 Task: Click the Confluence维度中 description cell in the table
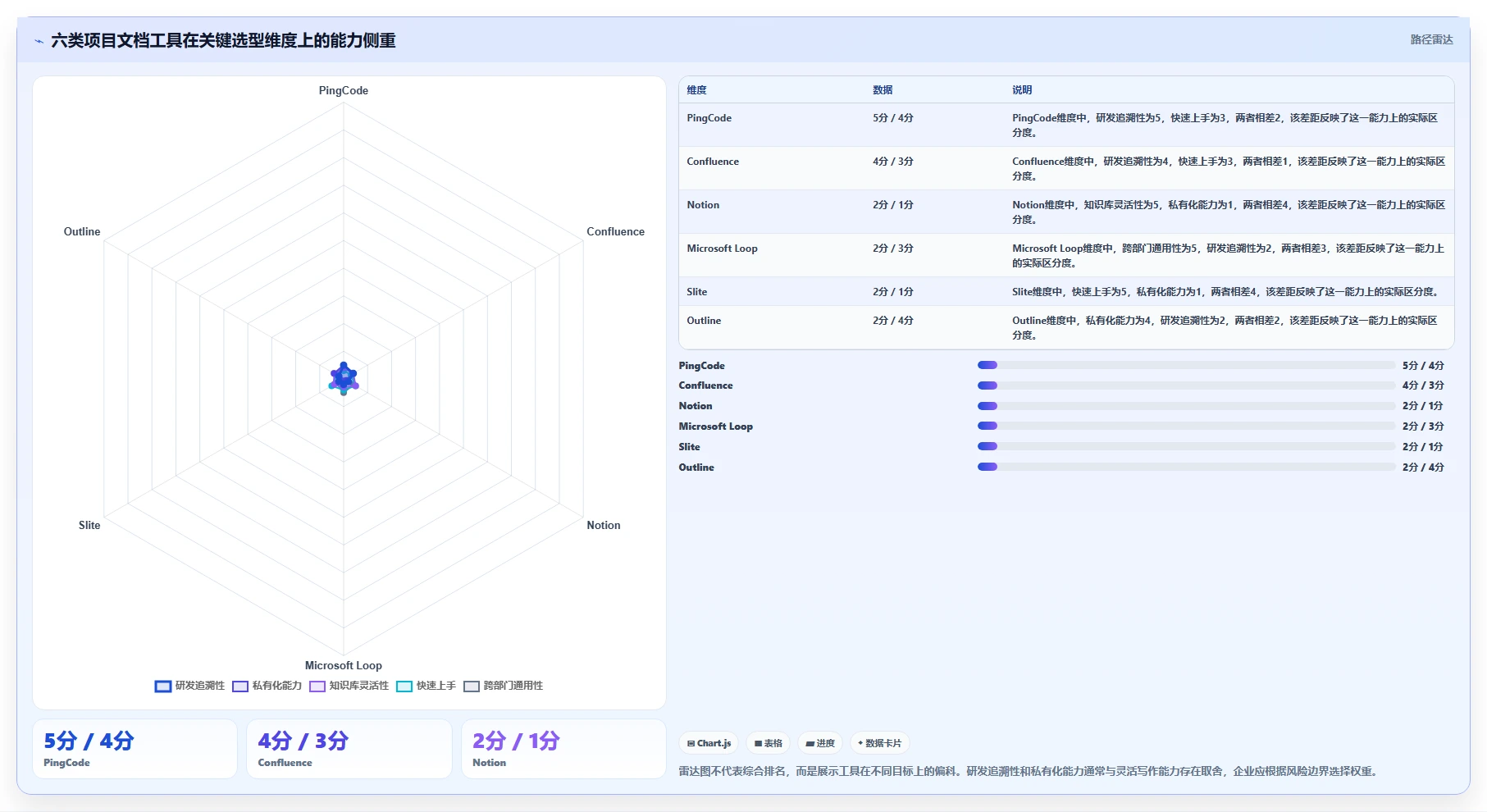tap(1229, 169)
